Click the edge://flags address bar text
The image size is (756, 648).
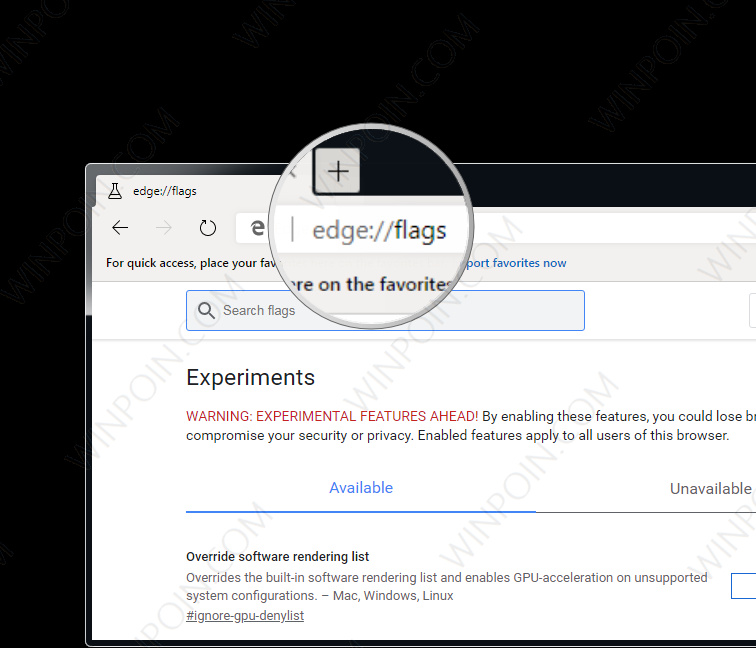point(379,230)
